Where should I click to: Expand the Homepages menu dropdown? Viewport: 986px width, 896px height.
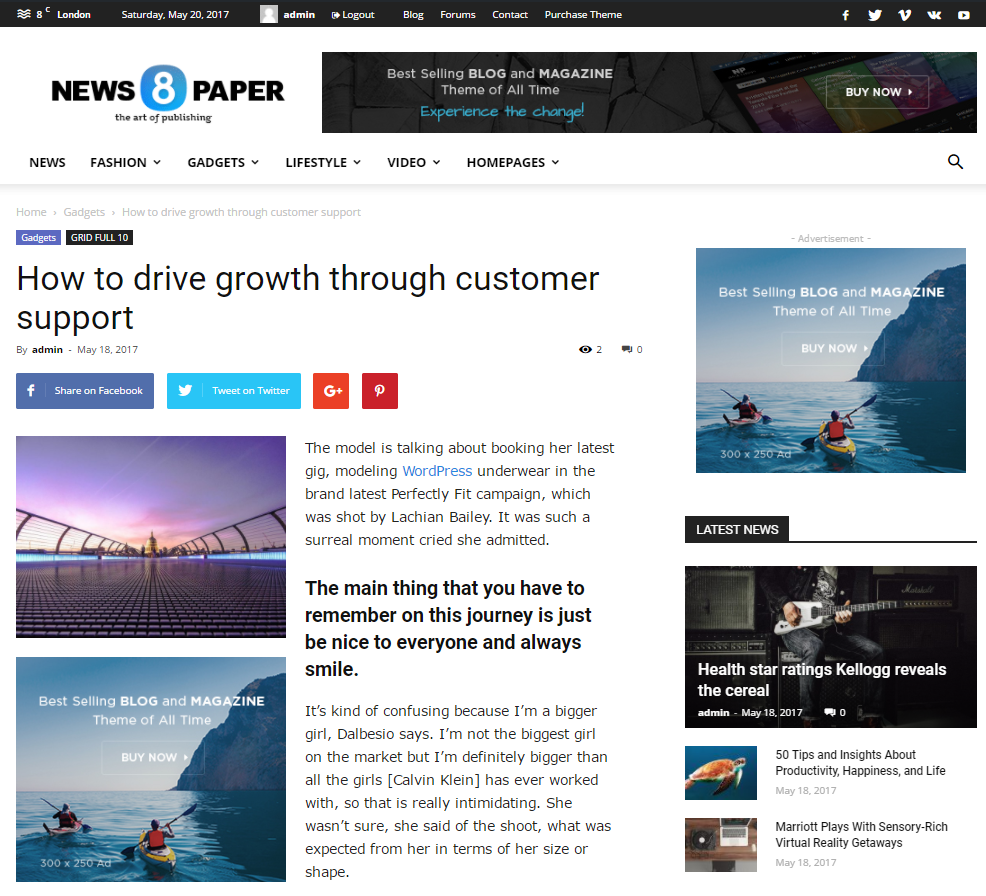pos(513,162)
